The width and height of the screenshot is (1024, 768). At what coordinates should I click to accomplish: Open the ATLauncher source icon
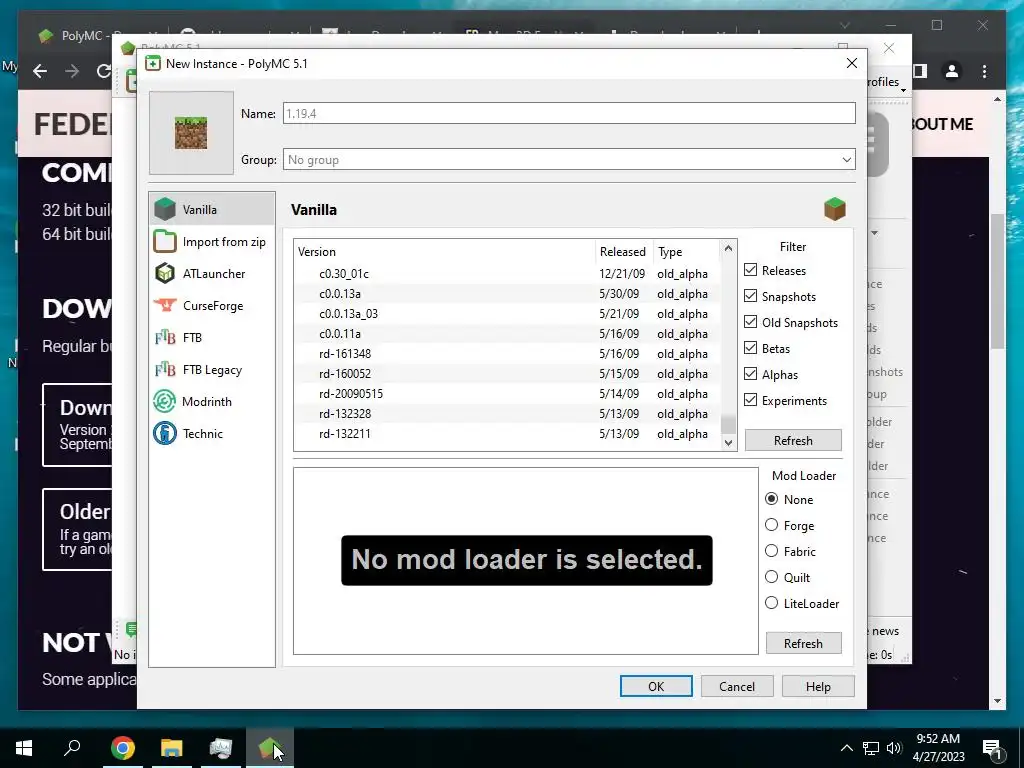(x=165, y=274)
